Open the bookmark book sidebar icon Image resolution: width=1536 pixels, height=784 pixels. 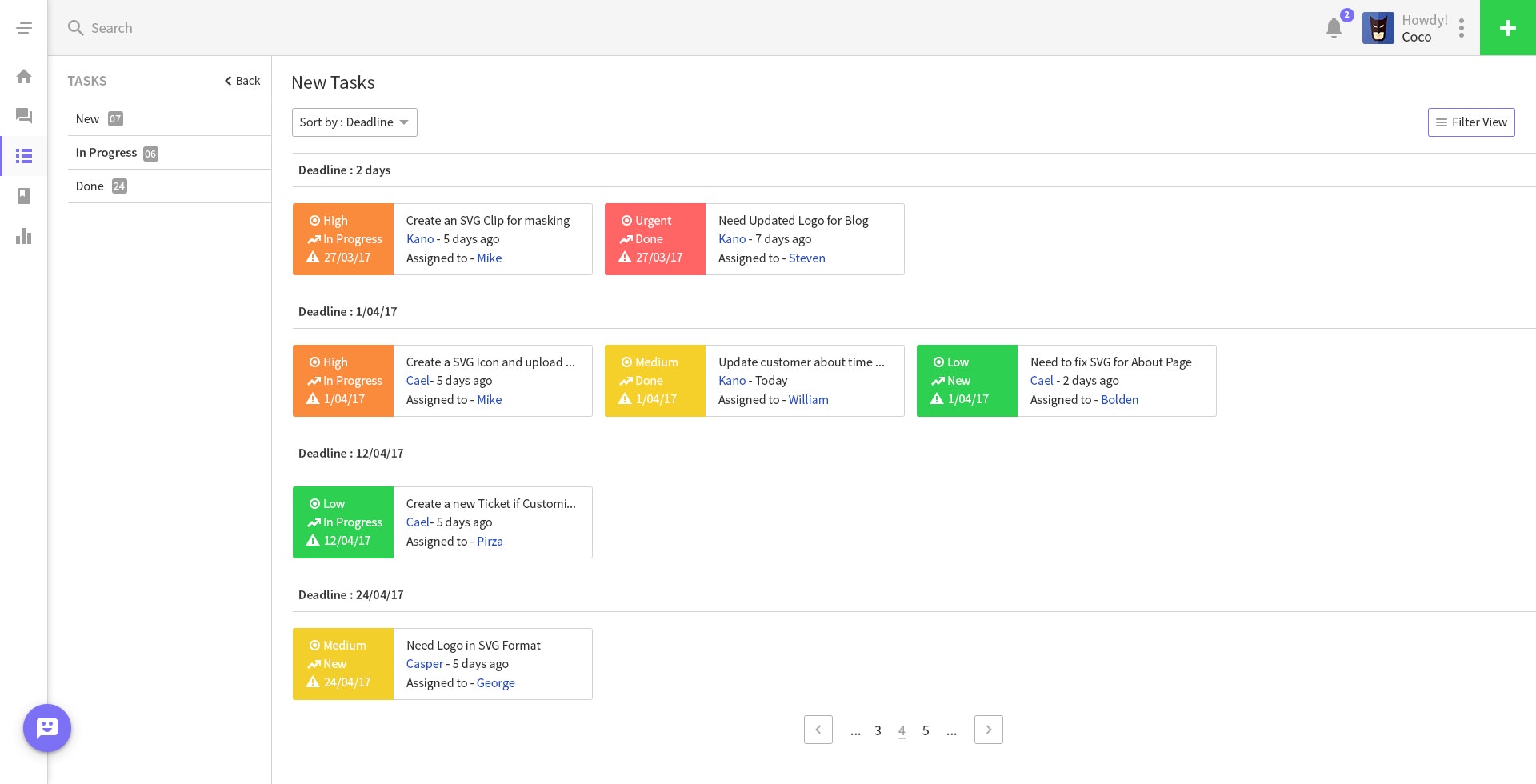point(24,196)
